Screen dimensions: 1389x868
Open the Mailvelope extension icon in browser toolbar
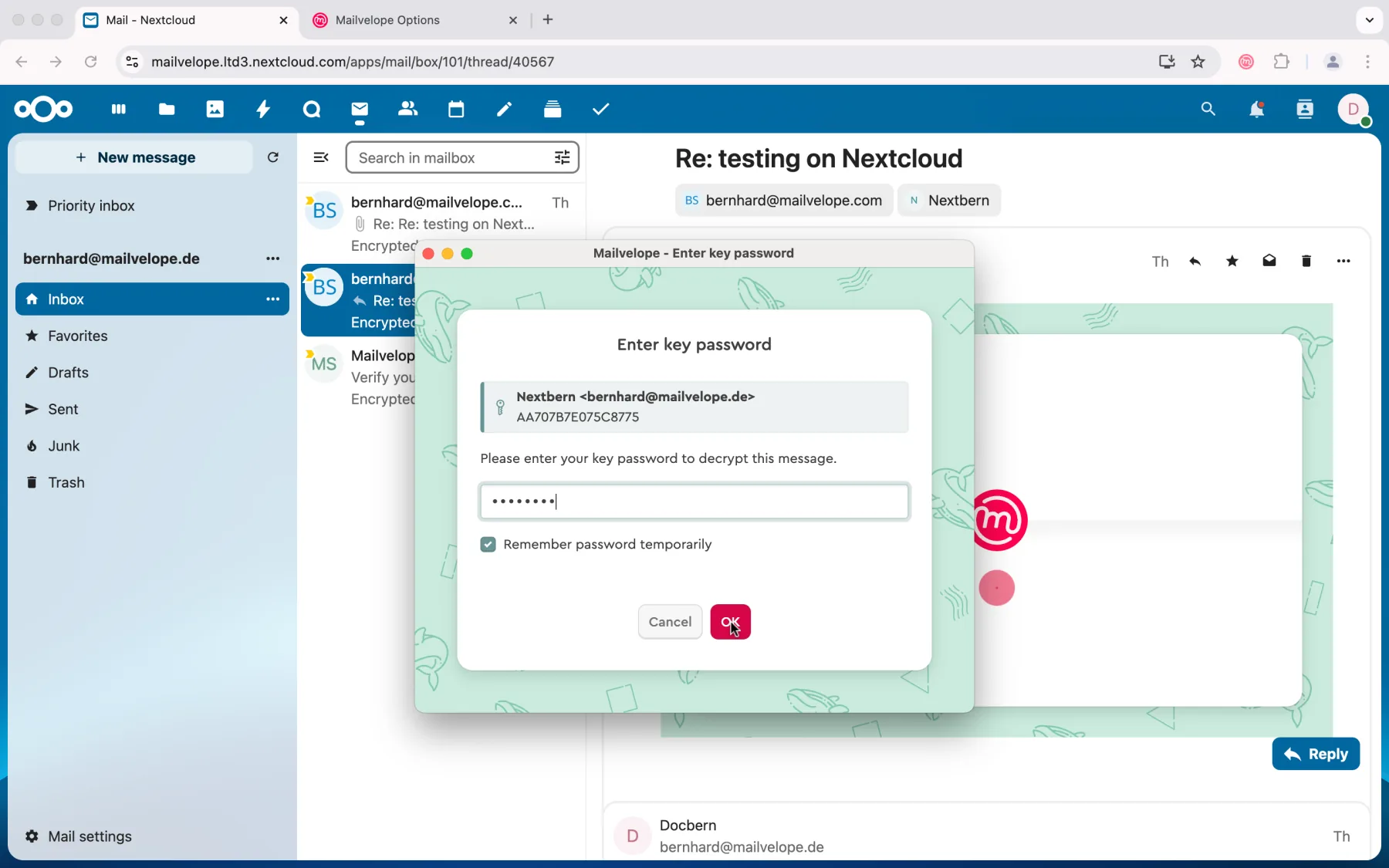pyautogui.click(x=1245, y=62)
